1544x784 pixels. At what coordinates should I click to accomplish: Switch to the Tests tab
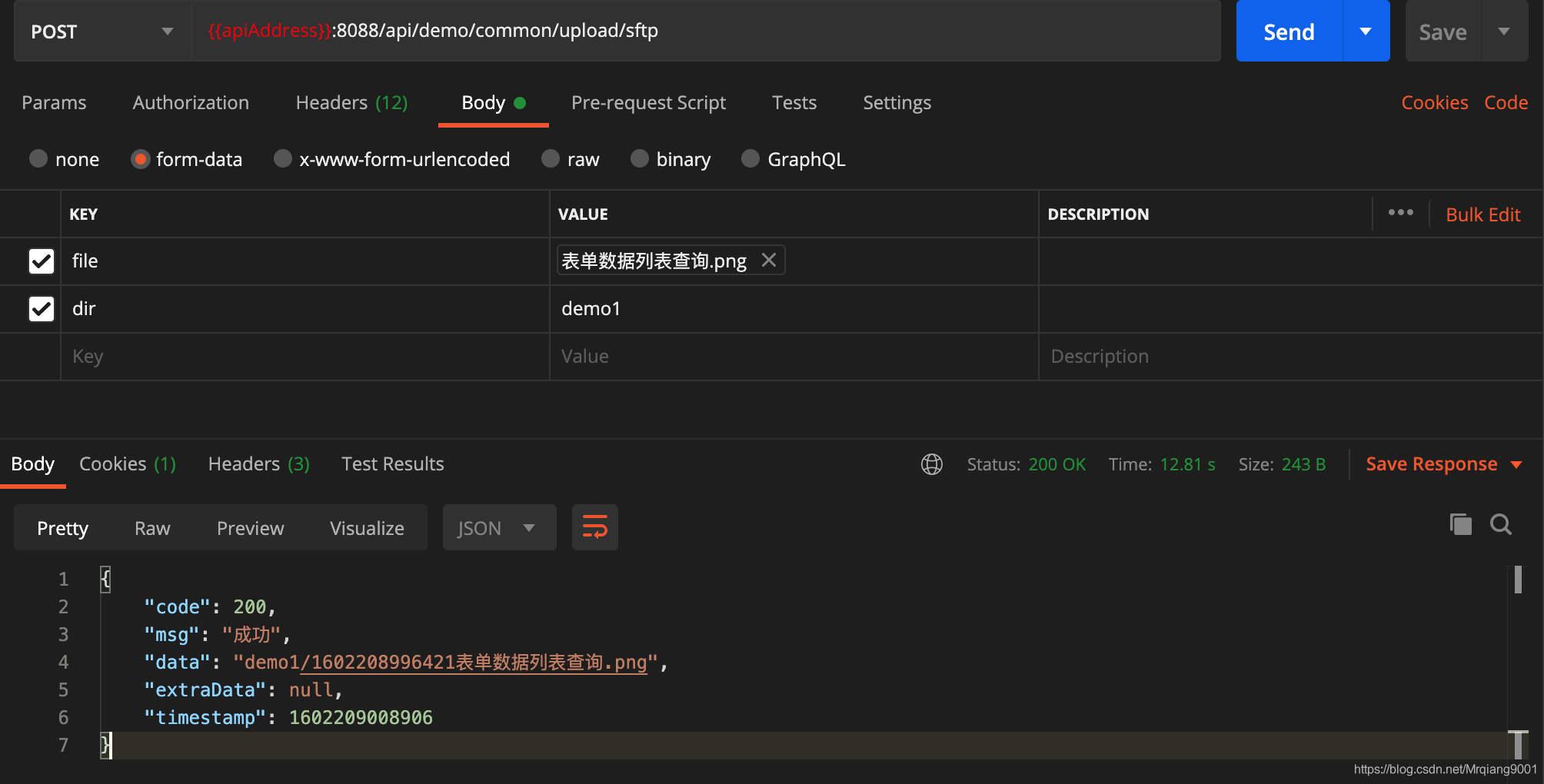[x=794, y=102]
